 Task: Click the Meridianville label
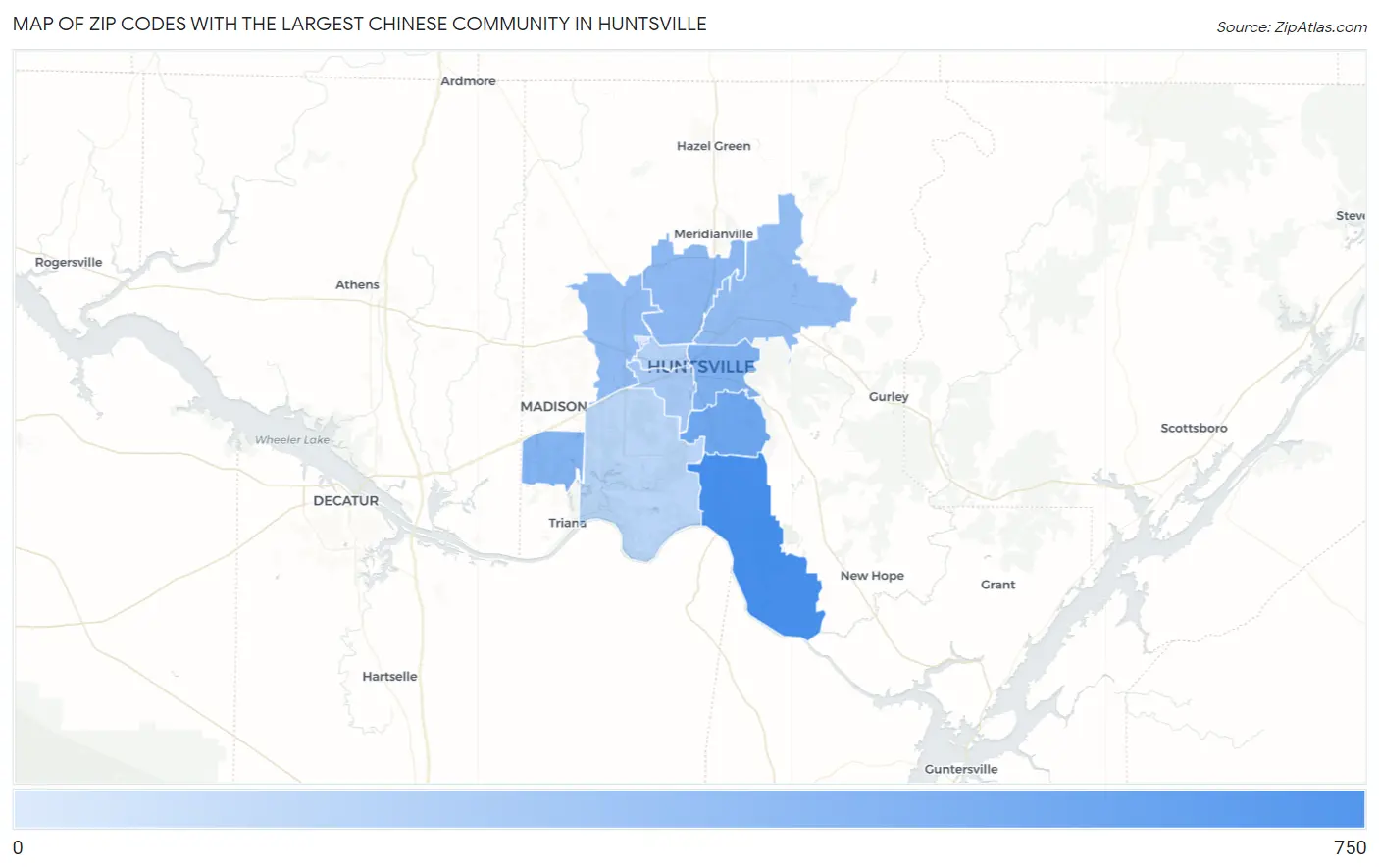(x=713, y=233)
